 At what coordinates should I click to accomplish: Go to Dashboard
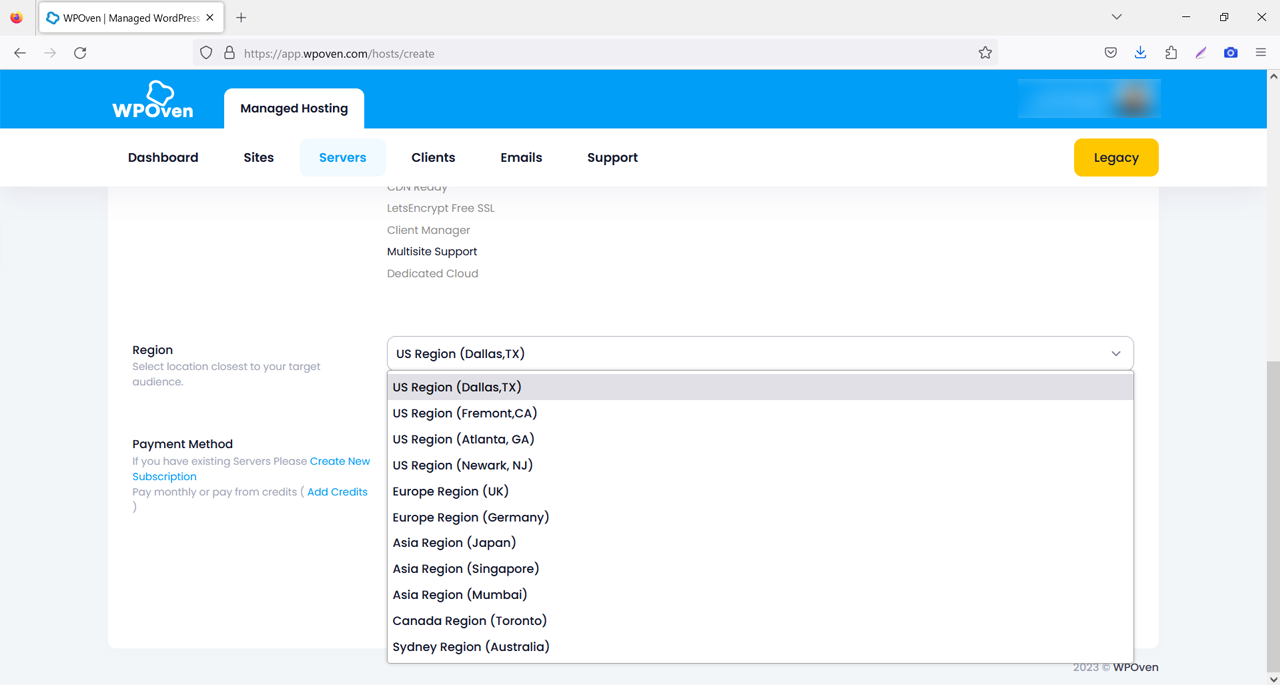163,158
